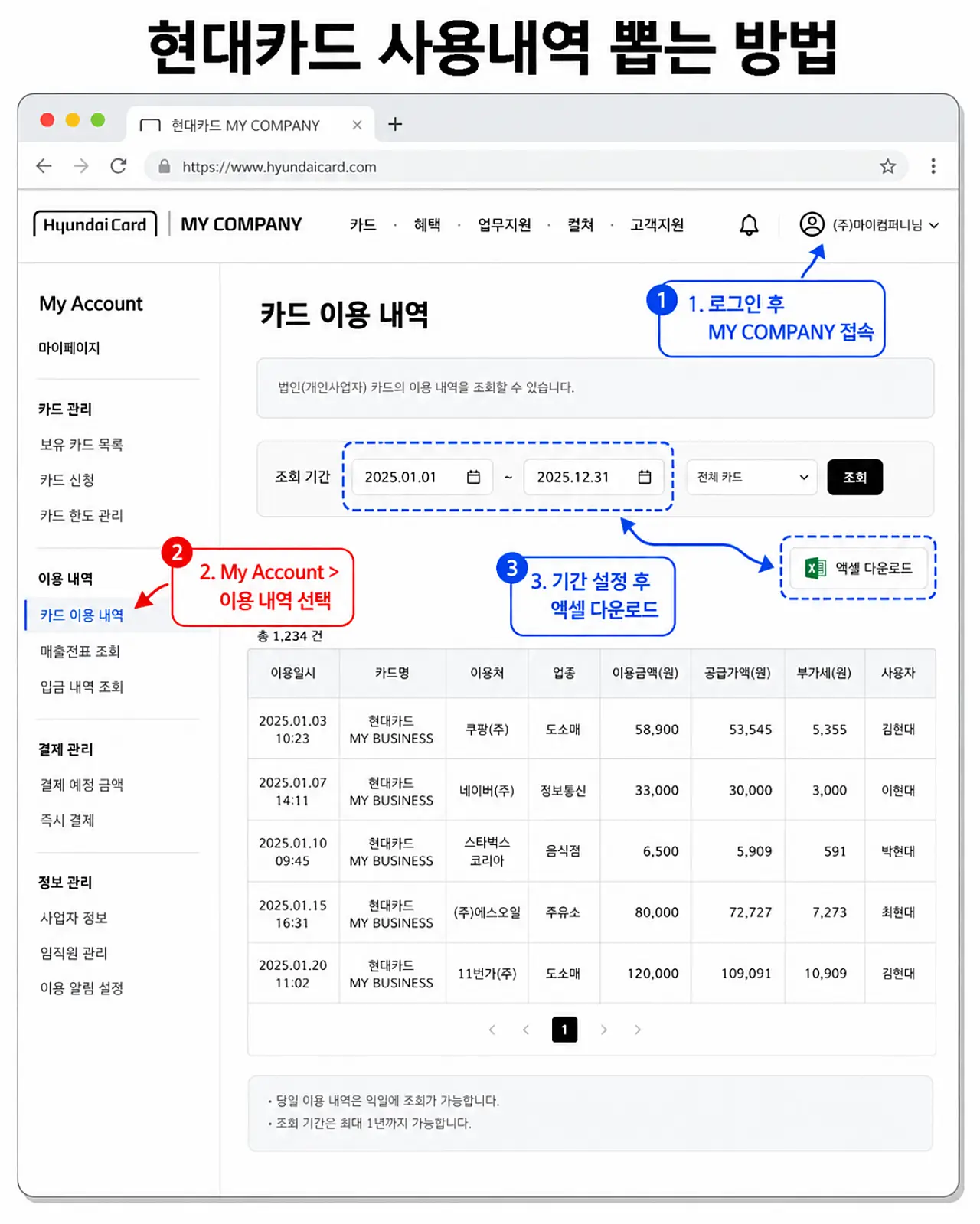Open the 혜택 top menu
The width and height of the screenshot is (980, 1224).
point(427,224)
